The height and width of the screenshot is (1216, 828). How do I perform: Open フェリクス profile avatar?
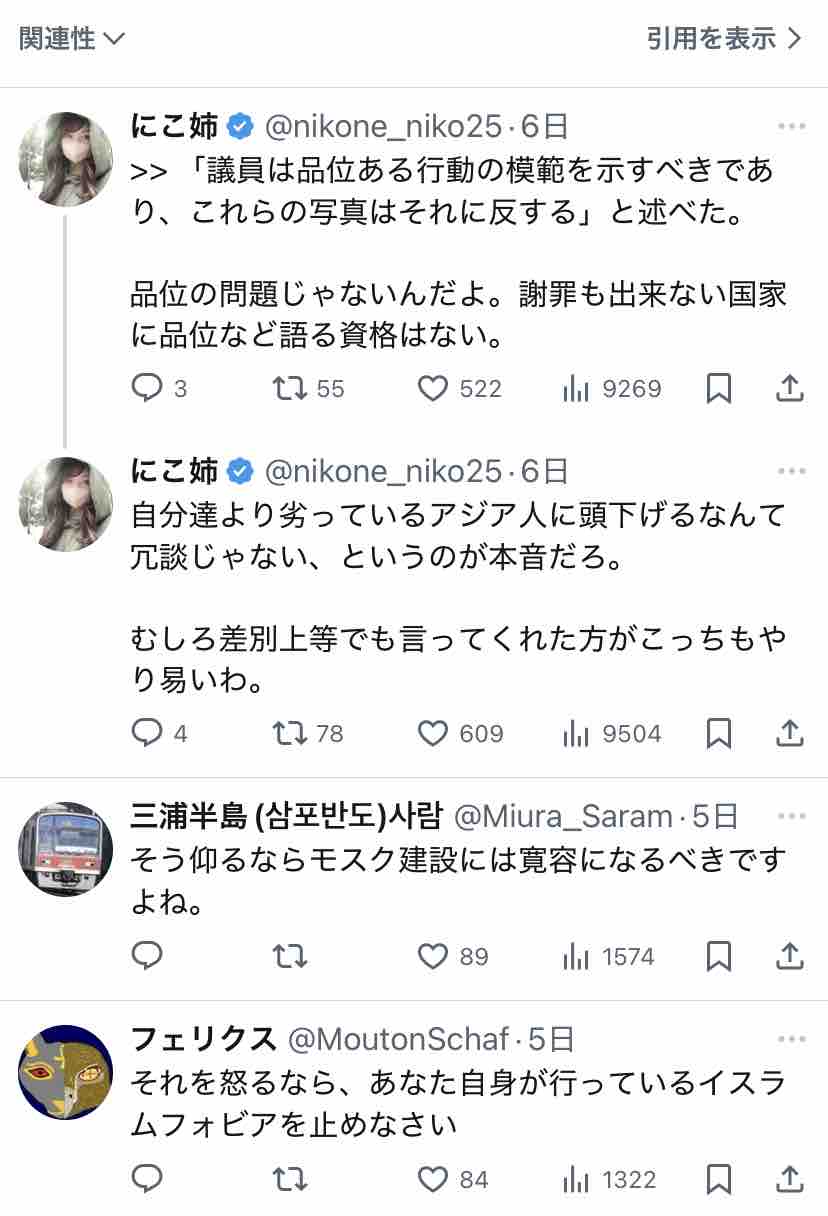[66, 1072]
